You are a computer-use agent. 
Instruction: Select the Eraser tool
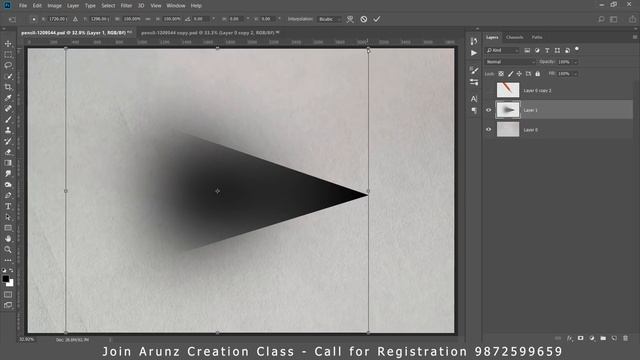click(8, 152)
